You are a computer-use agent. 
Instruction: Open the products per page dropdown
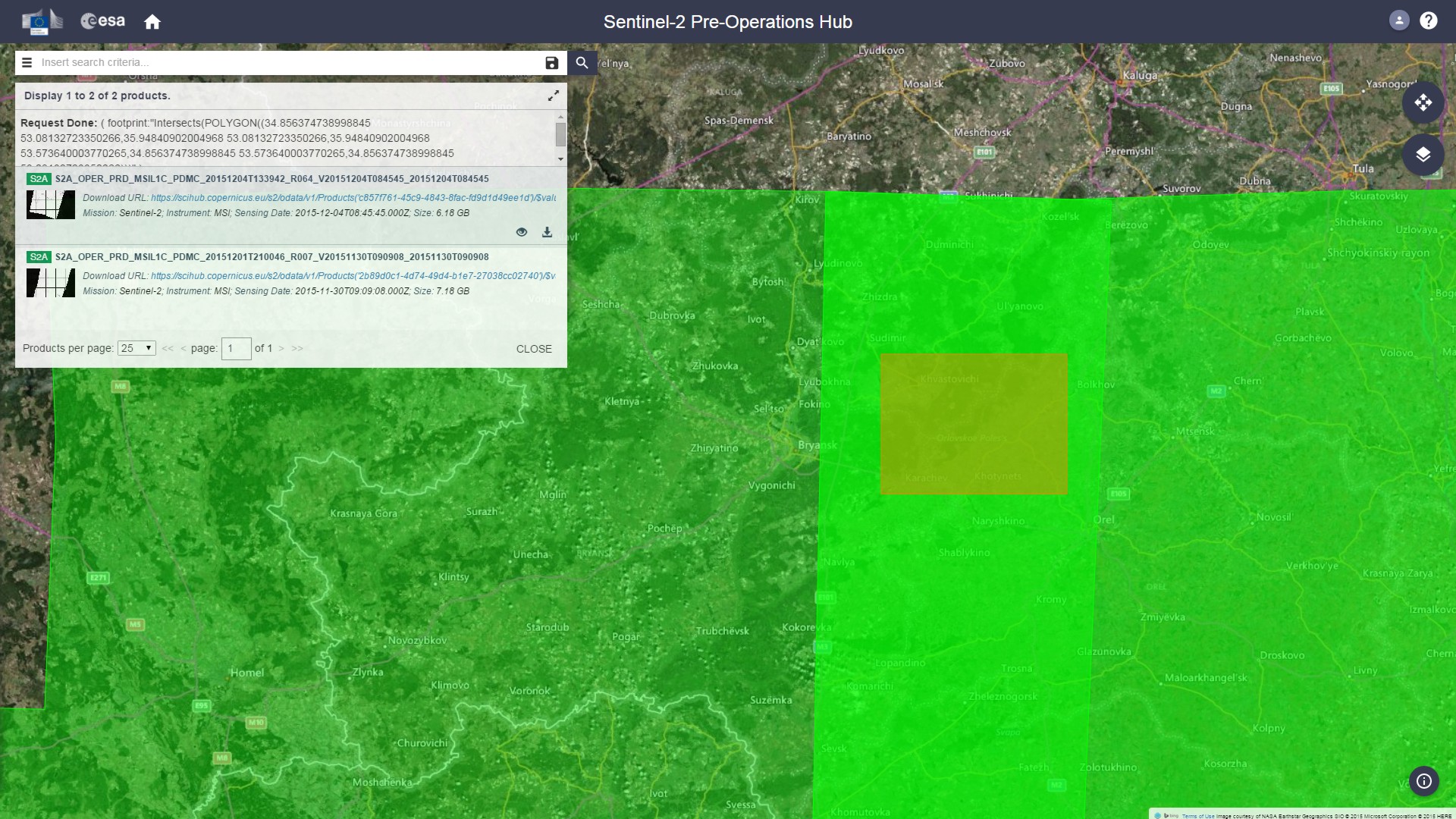136,348
